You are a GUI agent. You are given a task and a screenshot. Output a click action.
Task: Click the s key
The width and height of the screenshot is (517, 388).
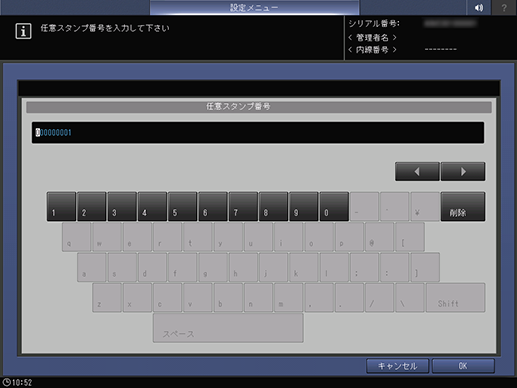click(122, 267)
